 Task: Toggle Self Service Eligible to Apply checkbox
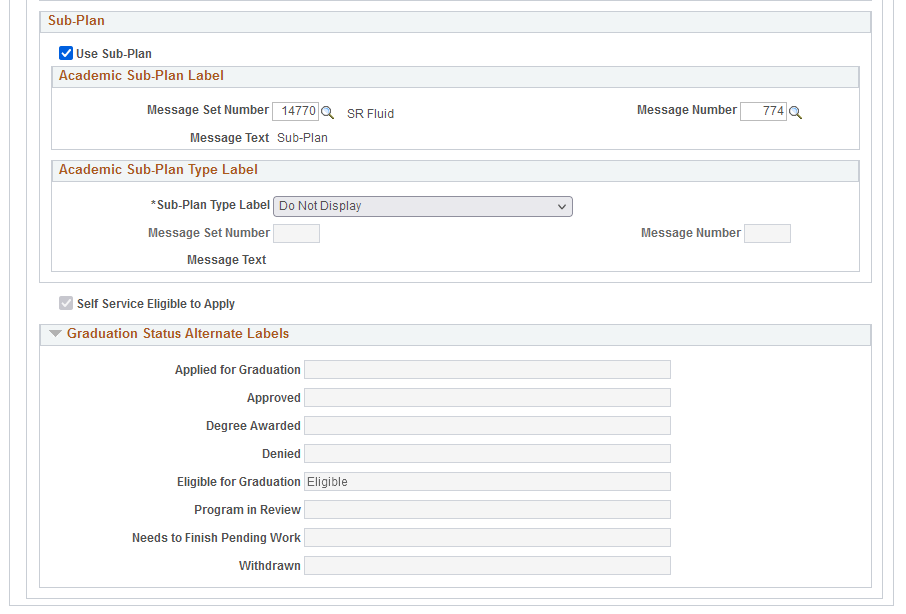[x=66, y=303]
